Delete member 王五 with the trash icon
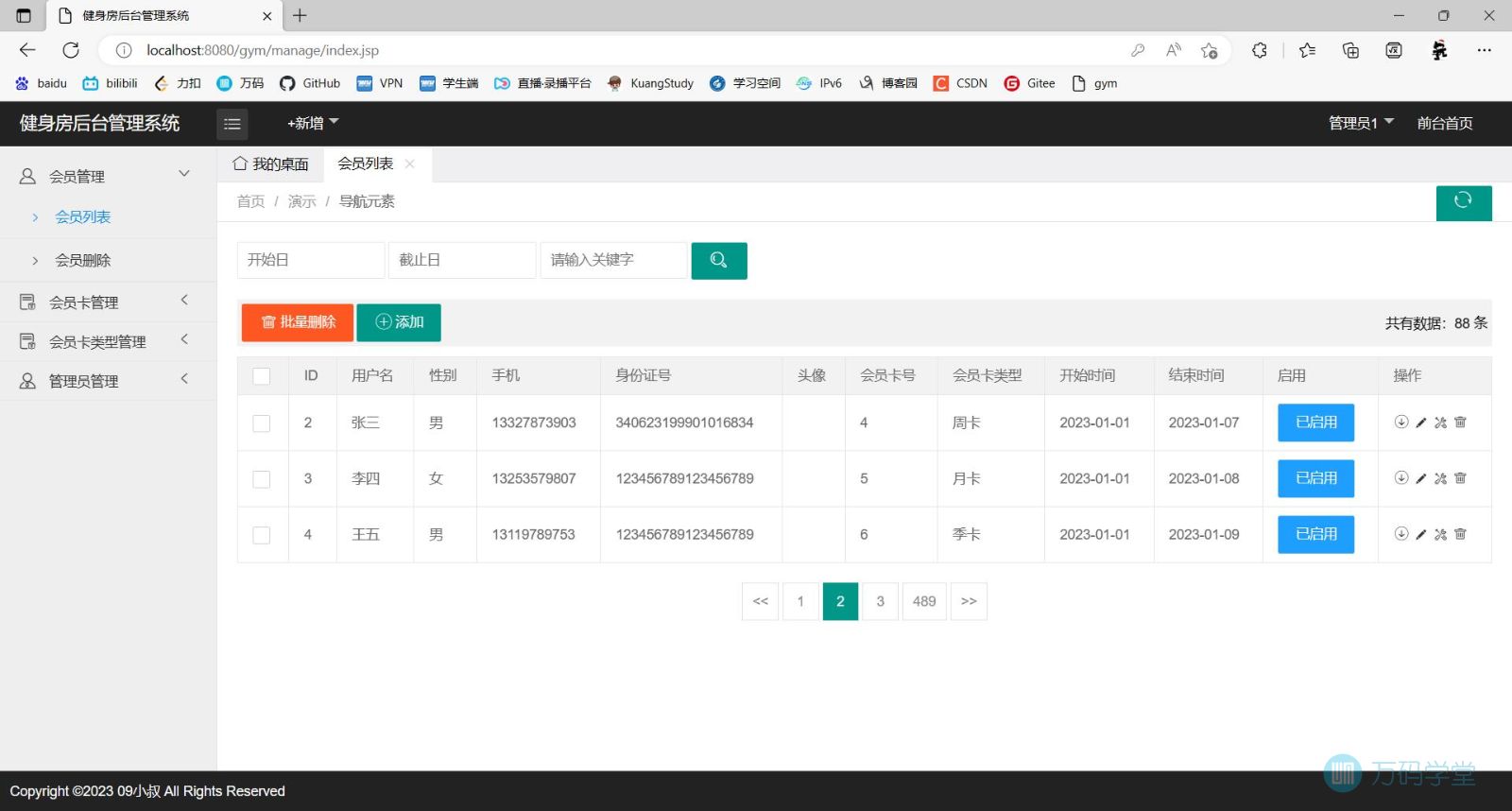Screen dimensions: 1512x811 pyautogui.click(x=1460, y=534)
